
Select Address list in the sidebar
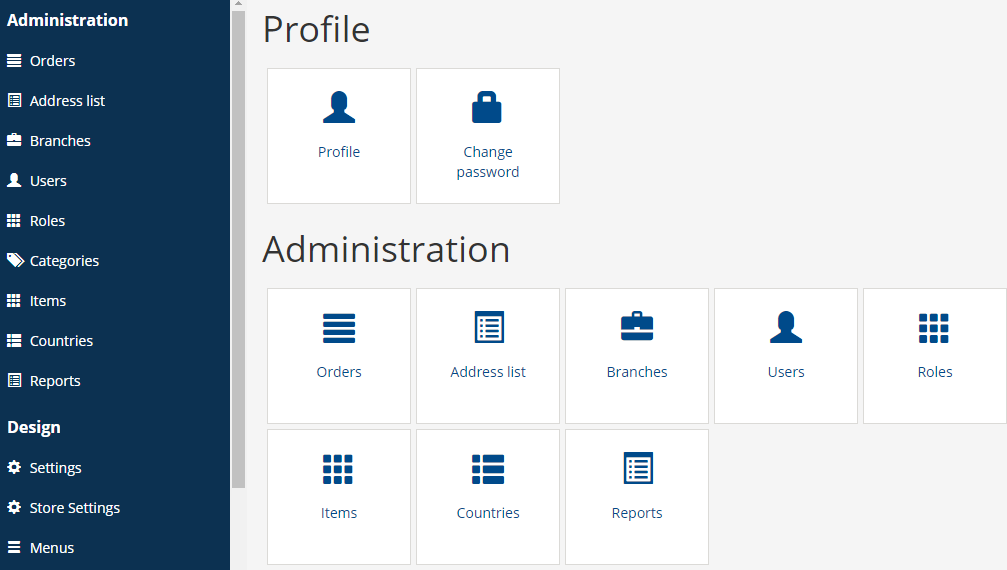(x=115, y=101)
